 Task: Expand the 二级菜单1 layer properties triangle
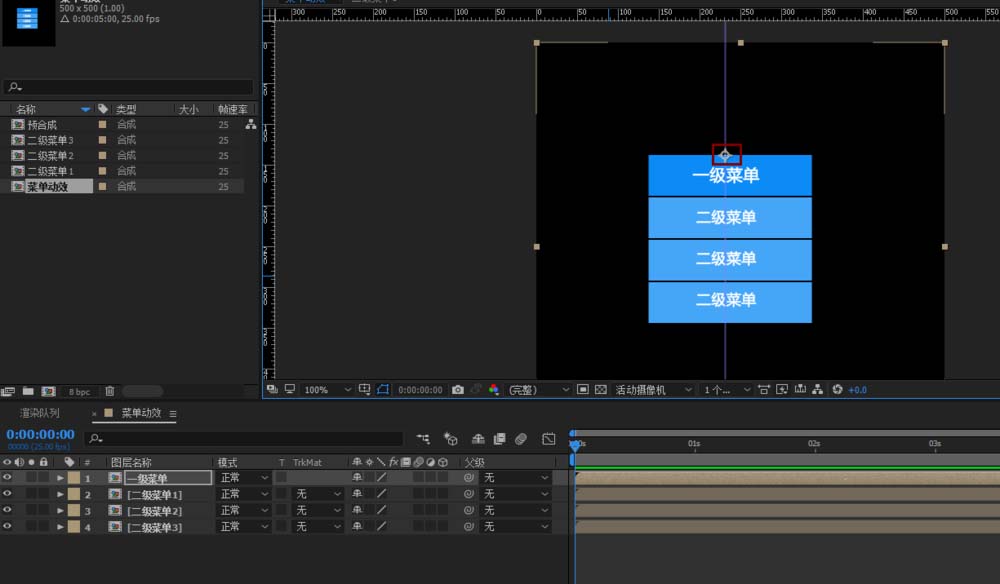pyautogui.click(x=60, y=494)
